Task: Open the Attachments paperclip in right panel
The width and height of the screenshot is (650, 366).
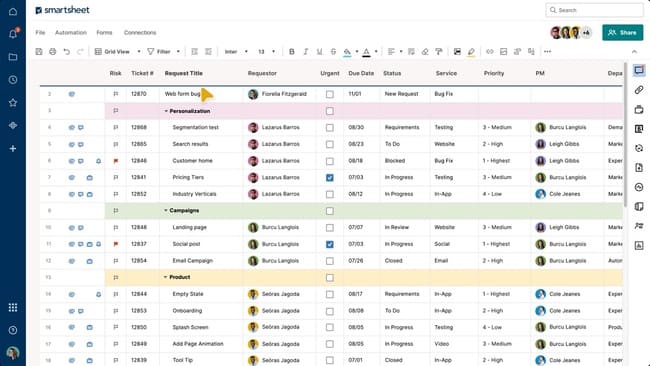Action: tap(639, 90)
